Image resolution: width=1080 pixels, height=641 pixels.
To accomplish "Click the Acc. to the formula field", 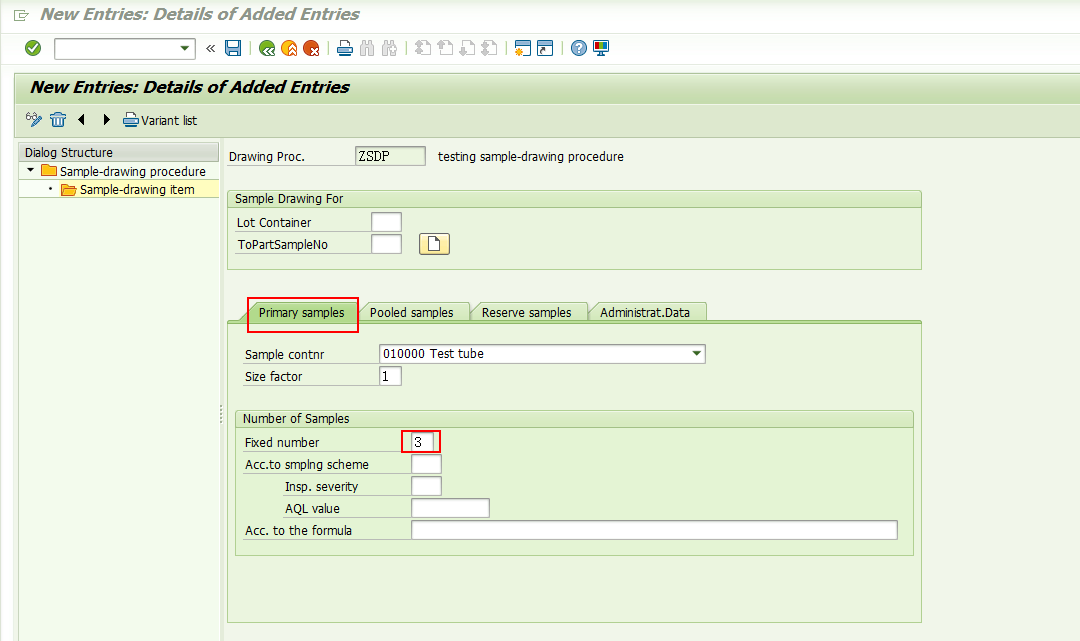I will coord(654,530).
